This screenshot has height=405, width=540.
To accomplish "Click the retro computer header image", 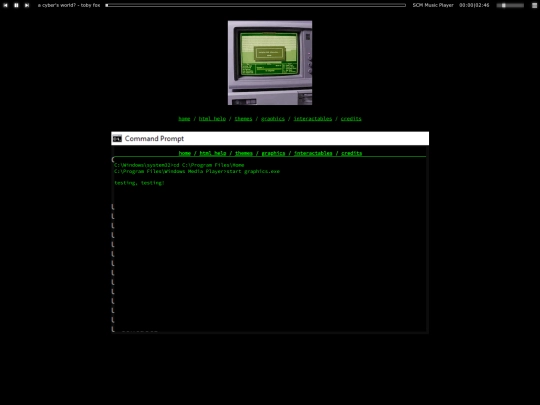I will tap(270, 63).
